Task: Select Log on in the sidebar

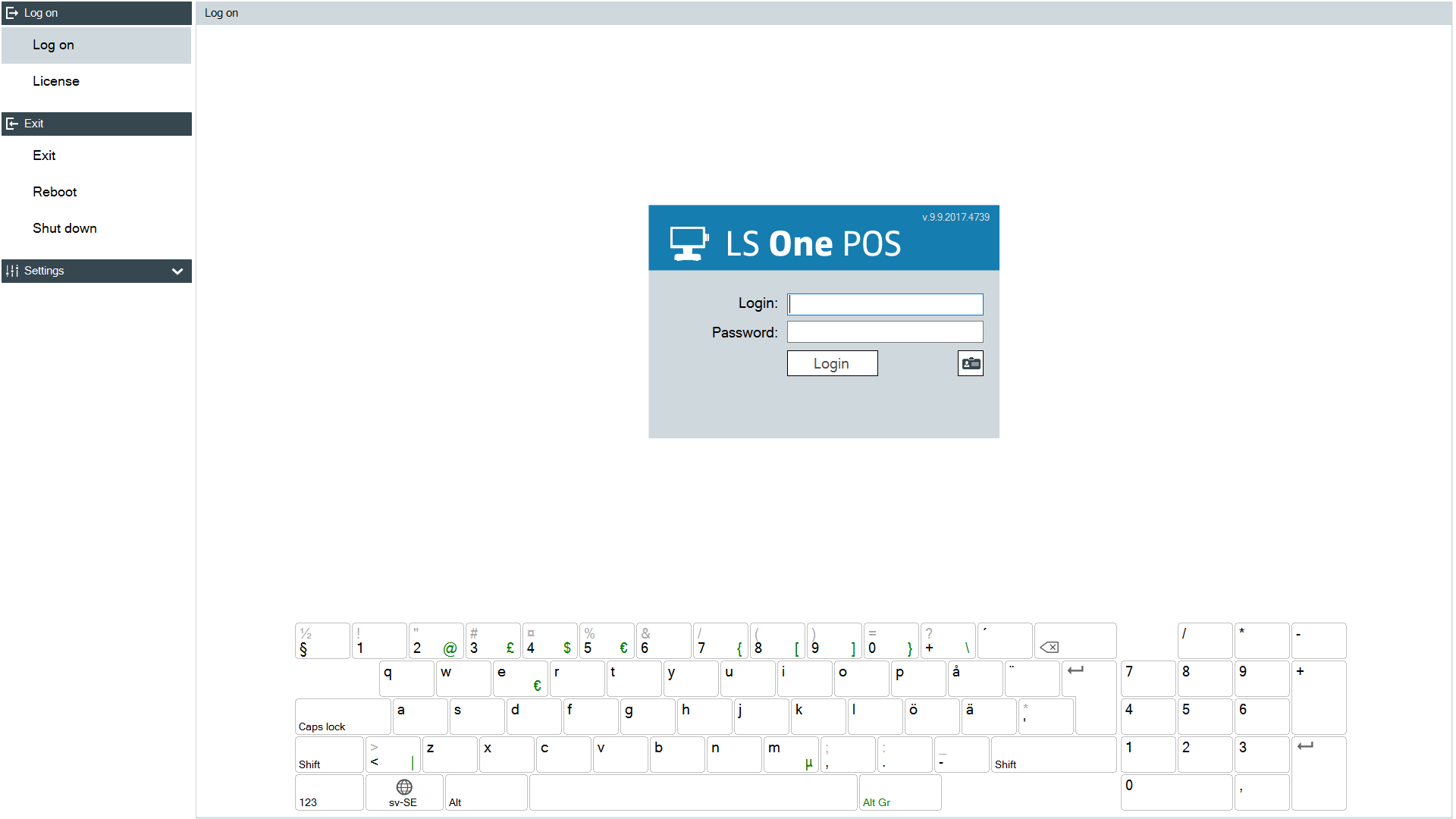Action: coord(96,45)
